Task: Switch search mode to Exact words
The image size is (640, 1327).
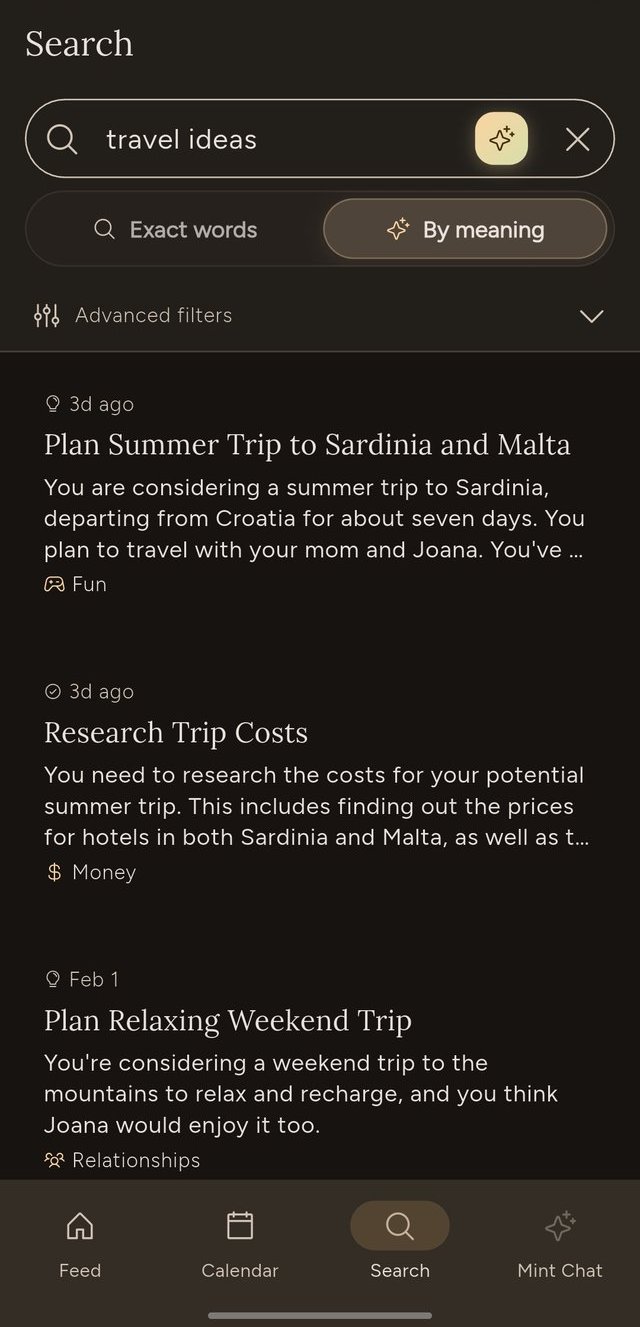Action: coord(177,229)
